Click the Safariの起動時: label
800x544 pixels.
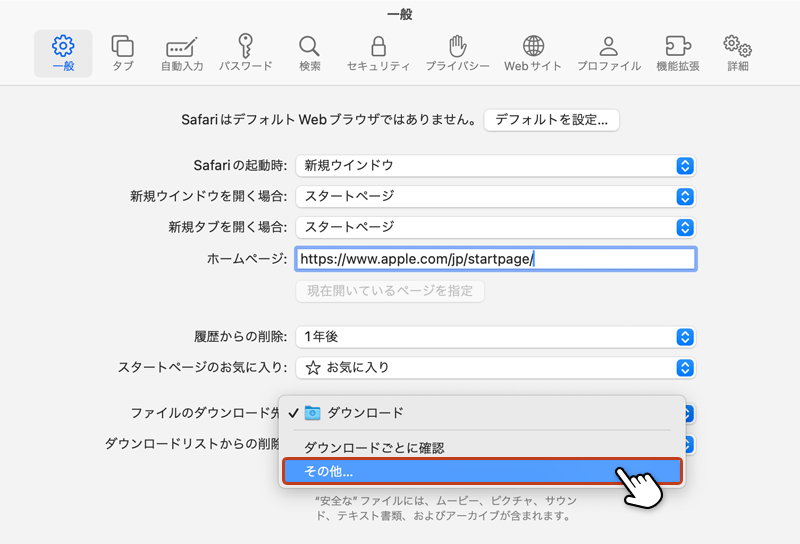tap(240, 166)
